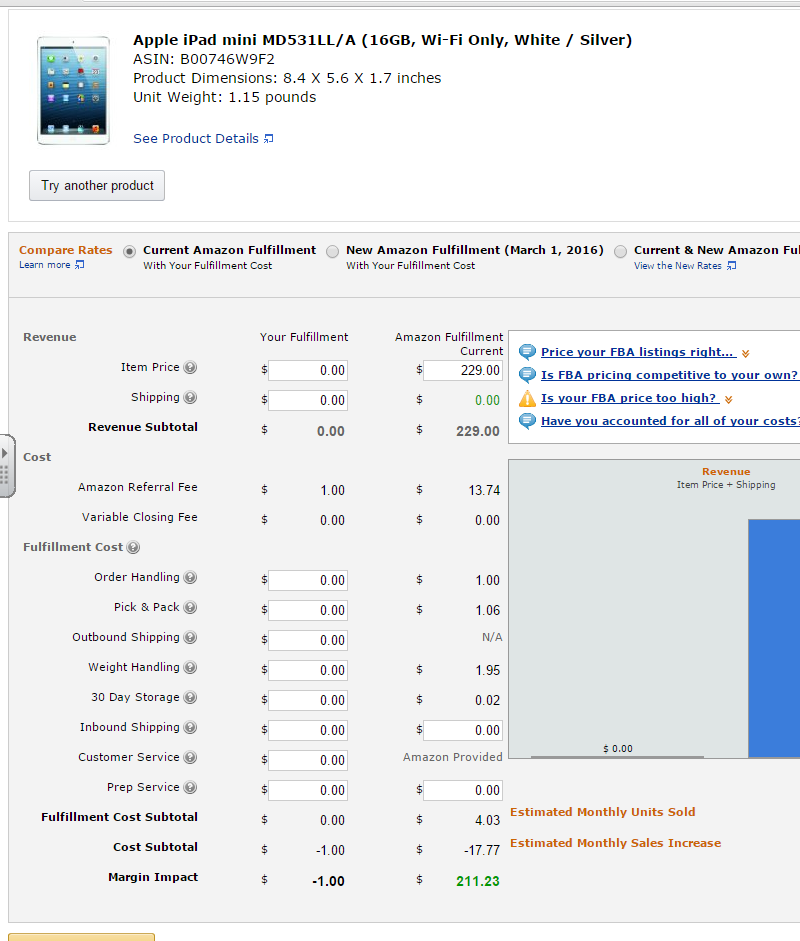Image resolution: width=800 pixels, height=941 pixels.
Task: Click help icon next to Item Price
Action: [x=190, y=367]
